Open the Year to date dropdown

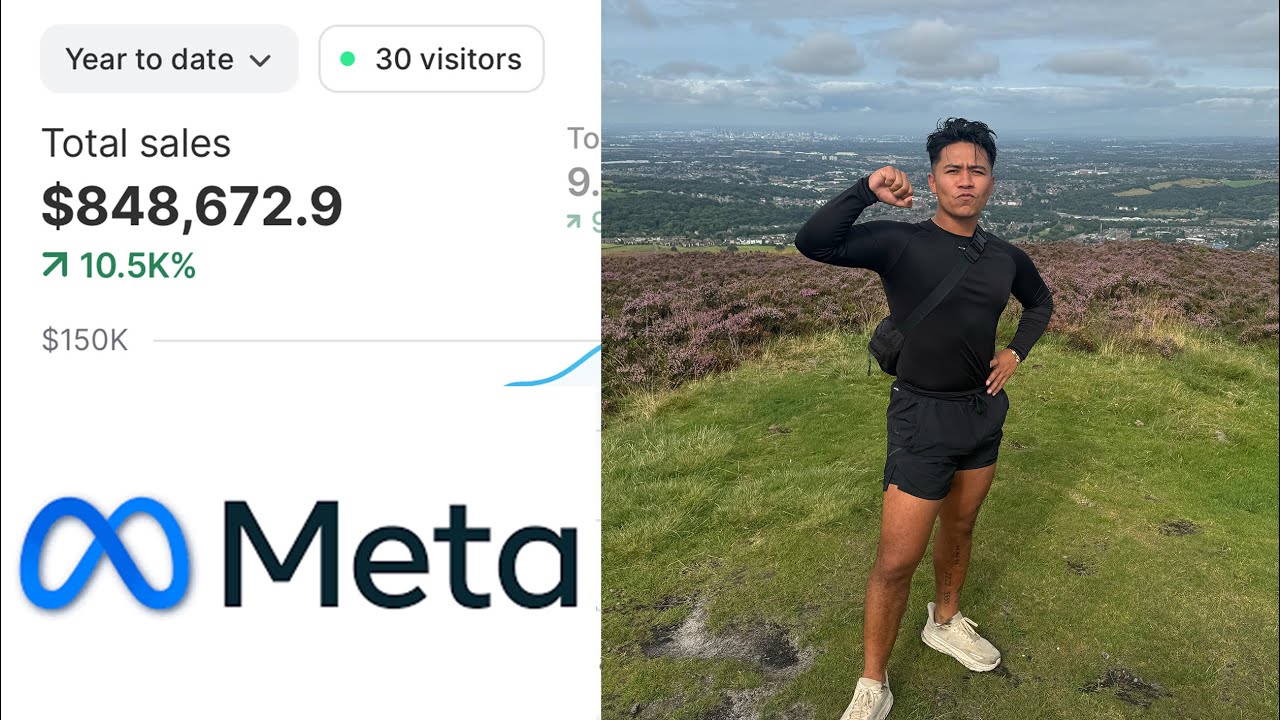point(169,59)
